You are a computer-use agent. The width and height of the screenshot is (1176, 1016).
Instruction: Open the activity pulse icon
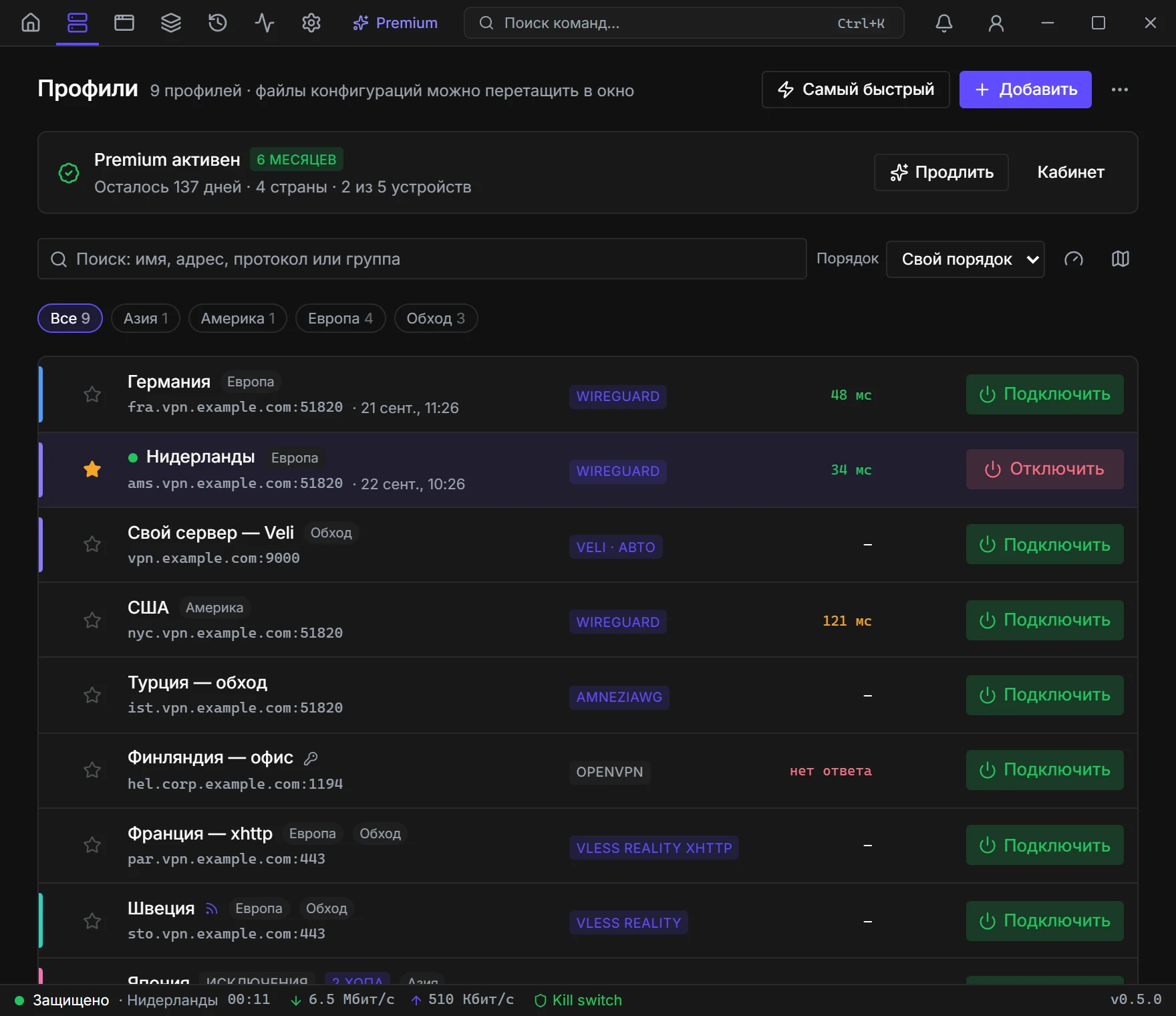click(x=265, y=23)
